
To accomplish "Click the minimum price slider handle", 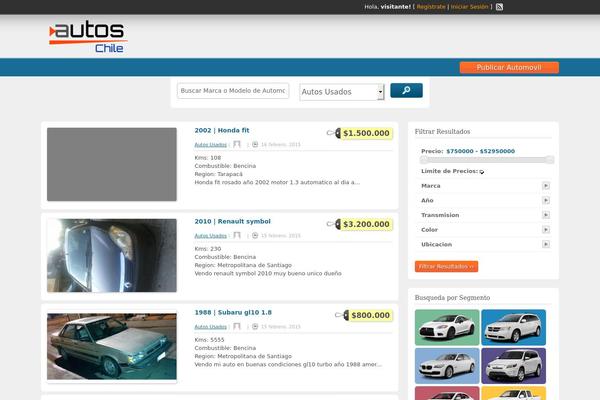I will (423, 160).
